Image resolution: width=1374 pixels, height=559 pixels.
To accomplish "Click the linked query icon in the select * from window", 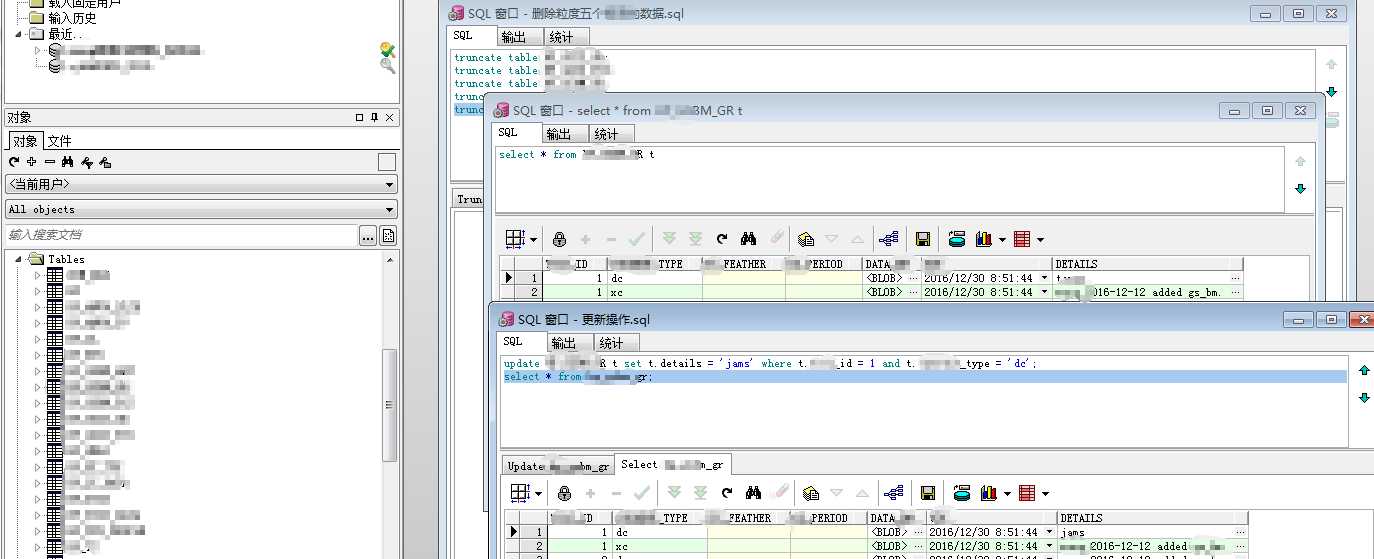I will coord(888,239).
